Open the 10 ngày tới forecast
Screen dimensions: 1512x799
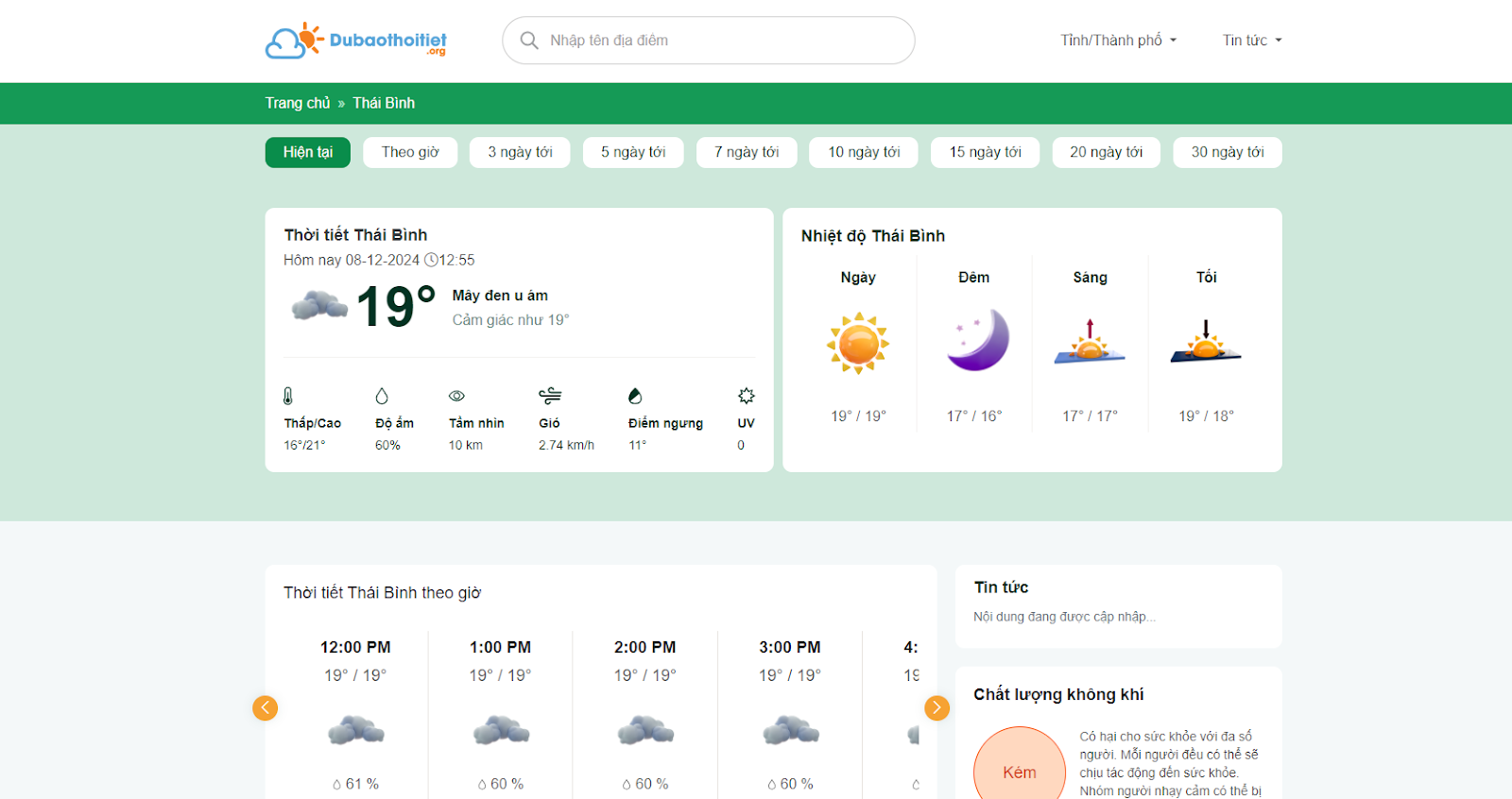click(864, 152)
